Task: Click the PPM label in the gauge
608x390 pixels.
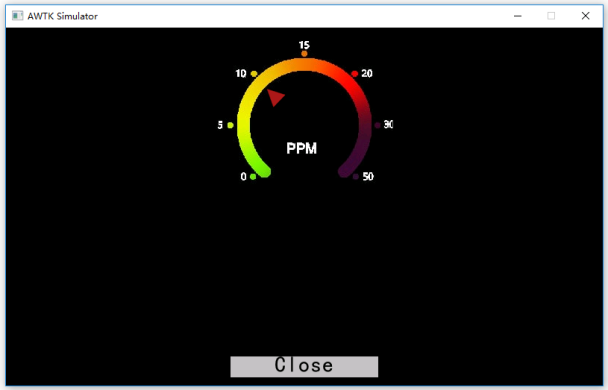Action: [x=301, y=148]
